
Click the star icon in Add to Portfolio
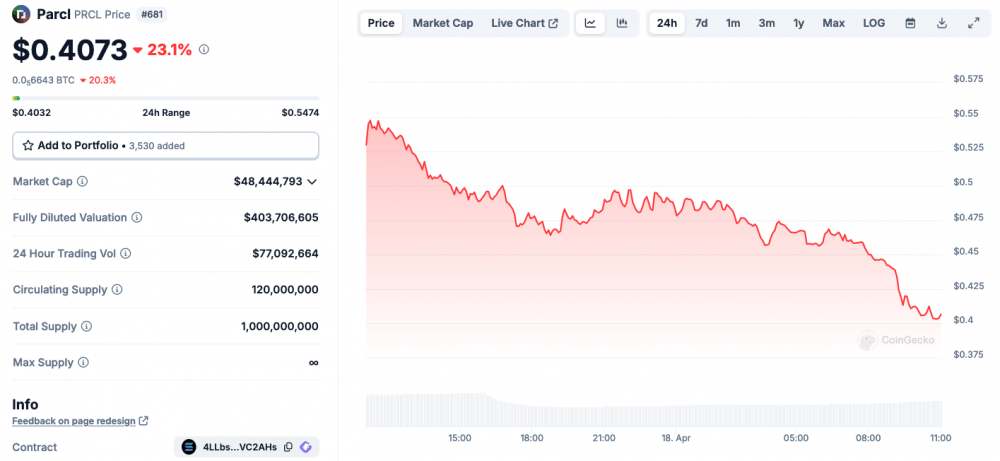pyautogui.click(x=28, y=145)
